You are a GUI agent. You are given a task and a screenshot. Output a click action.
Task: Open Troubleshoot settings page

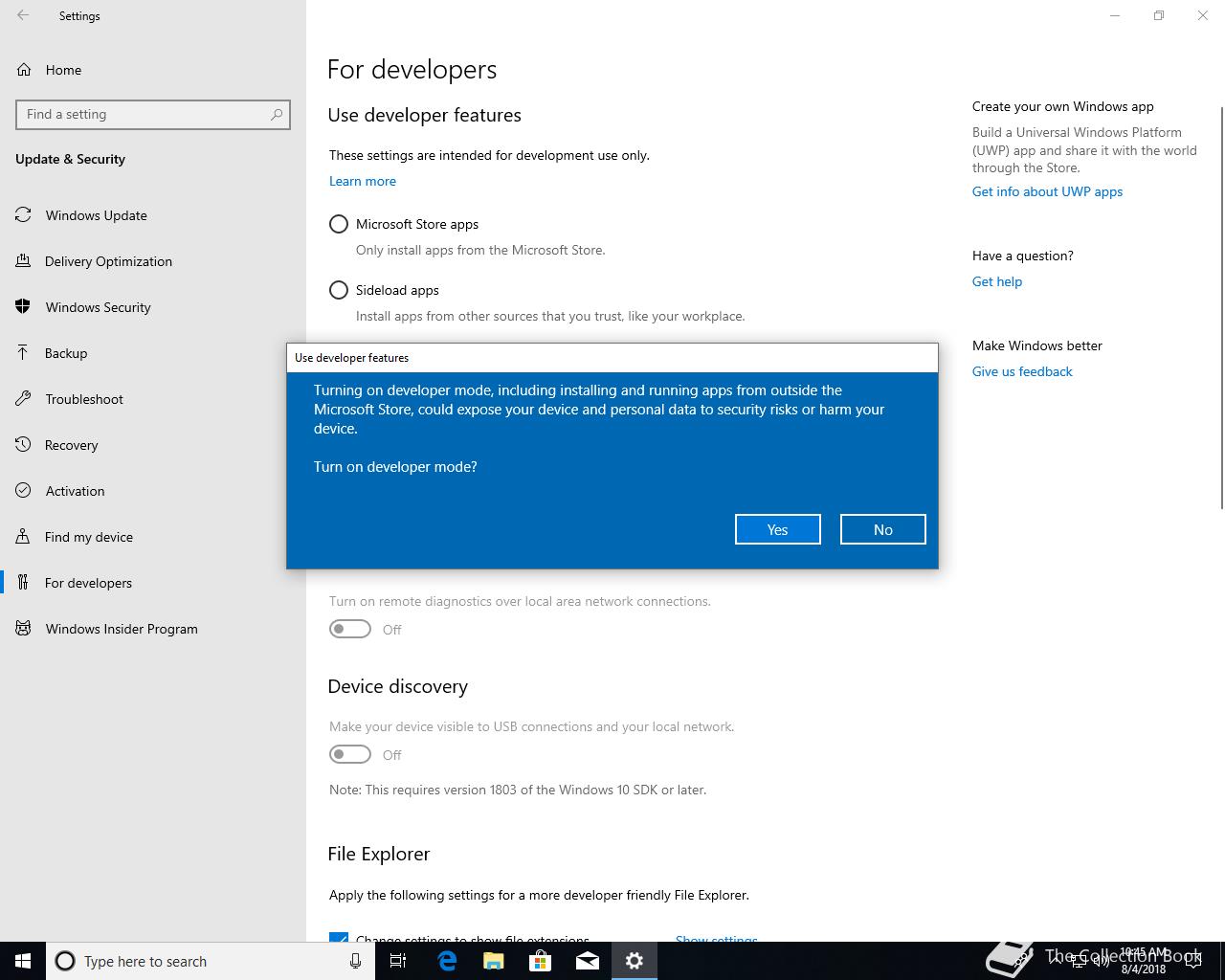tap(153, 399)
